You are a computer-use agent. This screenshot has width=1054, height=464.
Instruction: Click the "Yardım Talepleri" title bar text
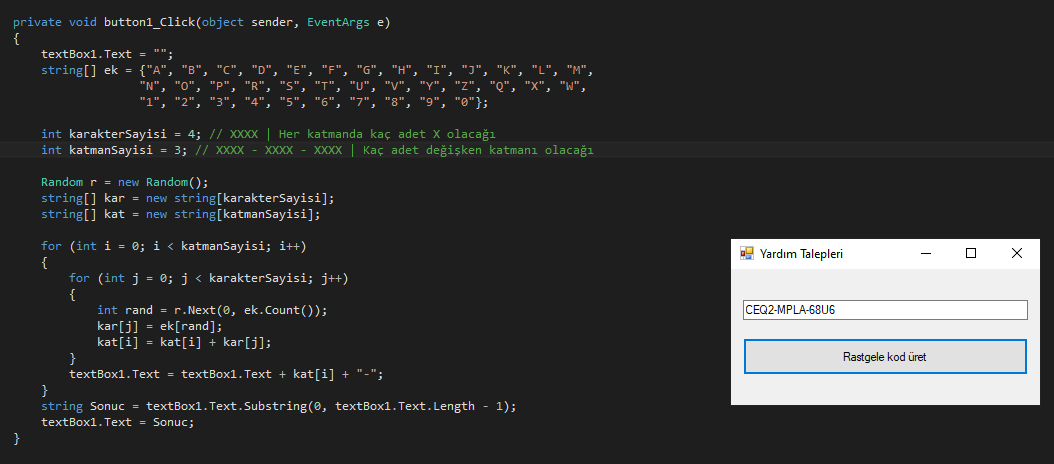click(801, 254)
